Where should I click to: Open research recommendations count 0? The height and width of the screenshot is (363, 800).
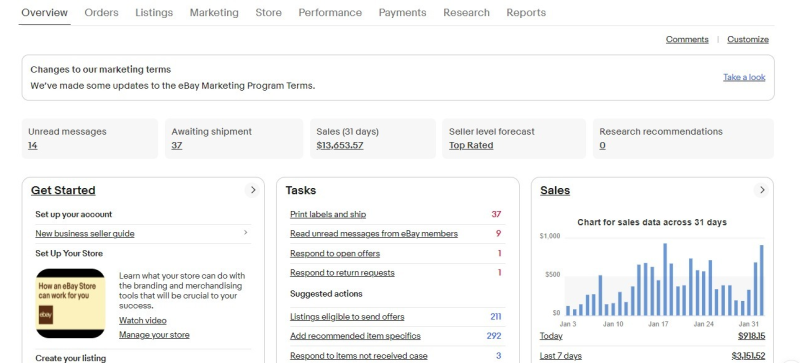[603, 146]
